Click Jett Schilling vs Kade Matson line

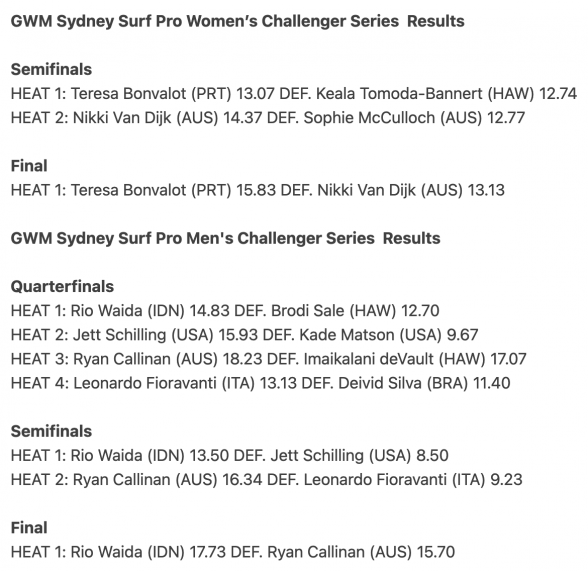pyautogui.click(x=244, y=335)
